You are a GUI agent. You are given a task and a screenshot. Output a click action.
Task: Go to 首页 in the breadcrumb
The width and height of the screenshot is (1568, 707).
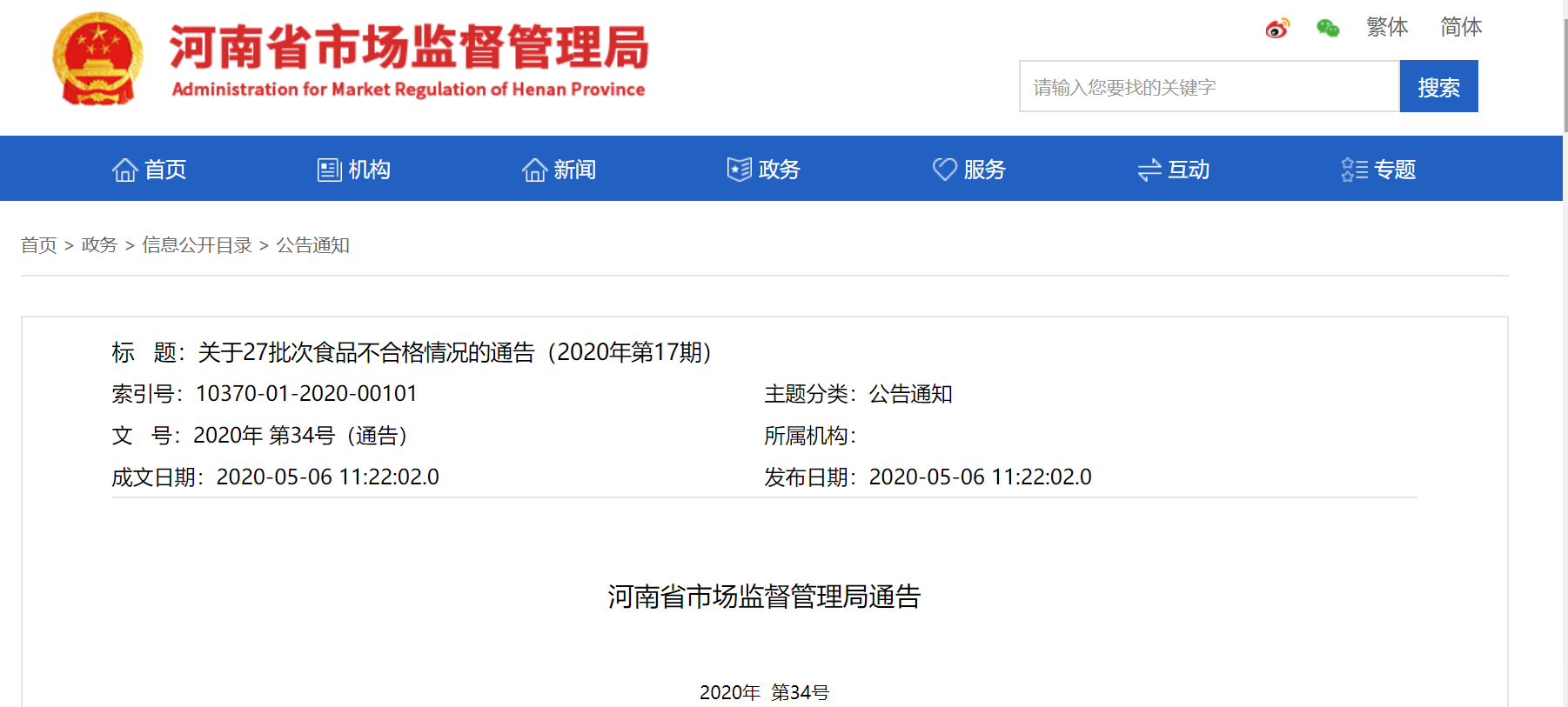click(39, 245)
